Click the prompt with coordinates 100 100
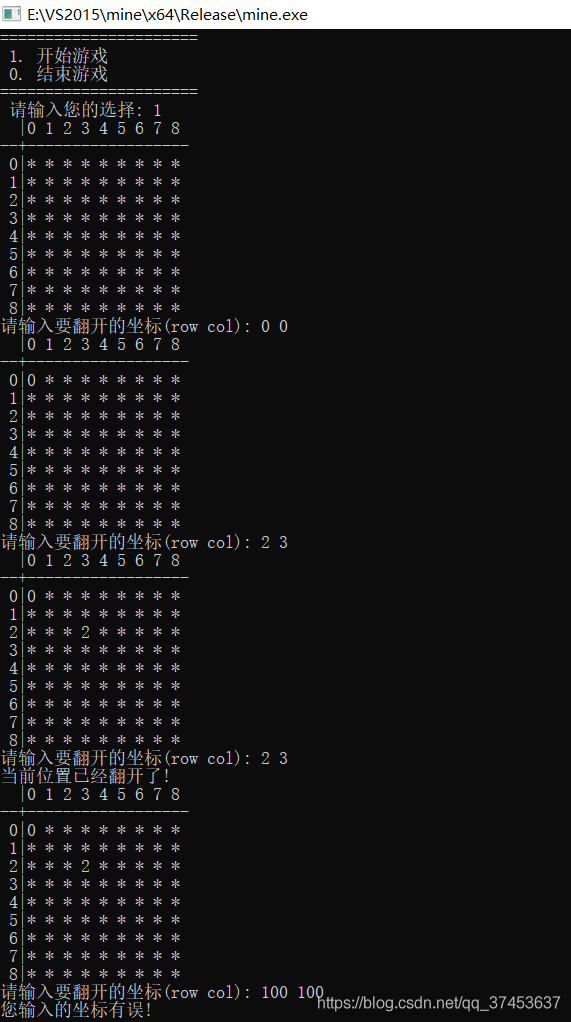This screenshot has width=571, height=1022. coord(162,992)
